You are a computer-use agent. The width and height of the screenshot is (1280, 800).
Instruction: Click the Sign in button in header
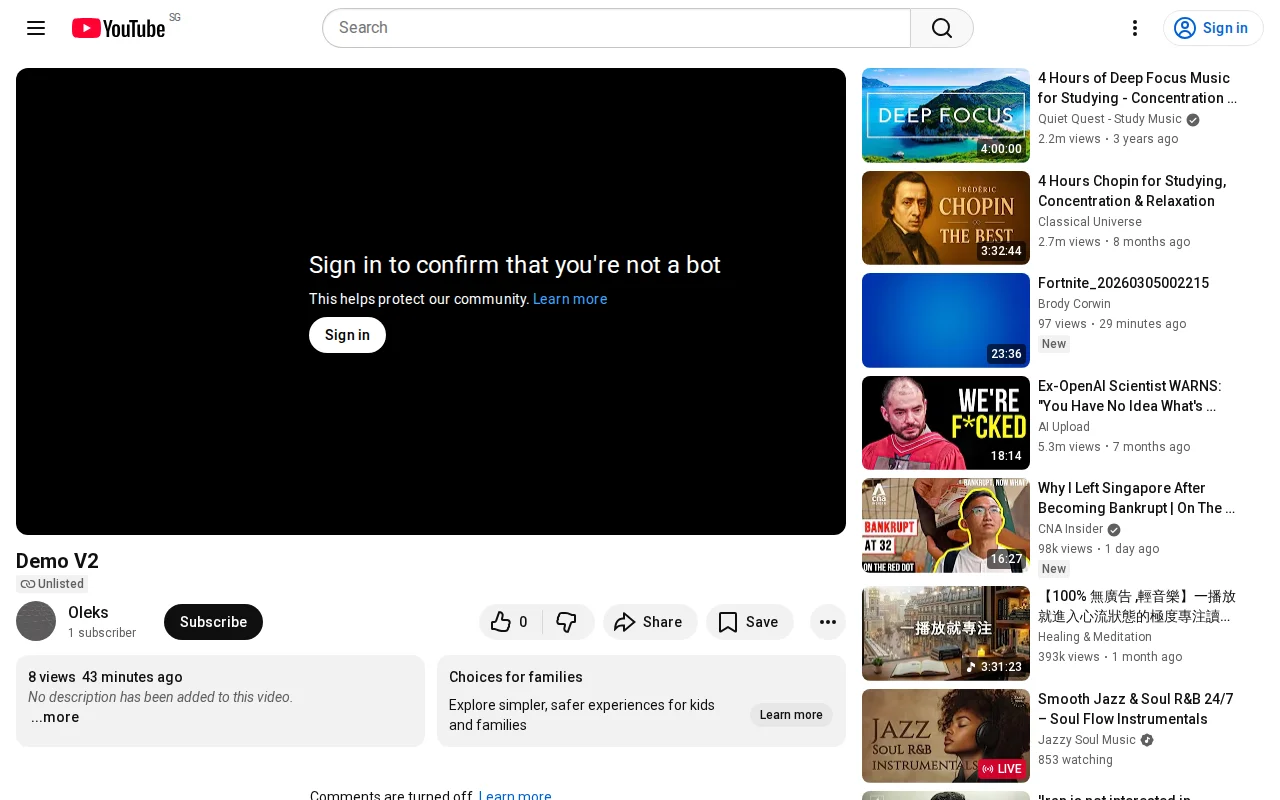[x=1213, y=28]
